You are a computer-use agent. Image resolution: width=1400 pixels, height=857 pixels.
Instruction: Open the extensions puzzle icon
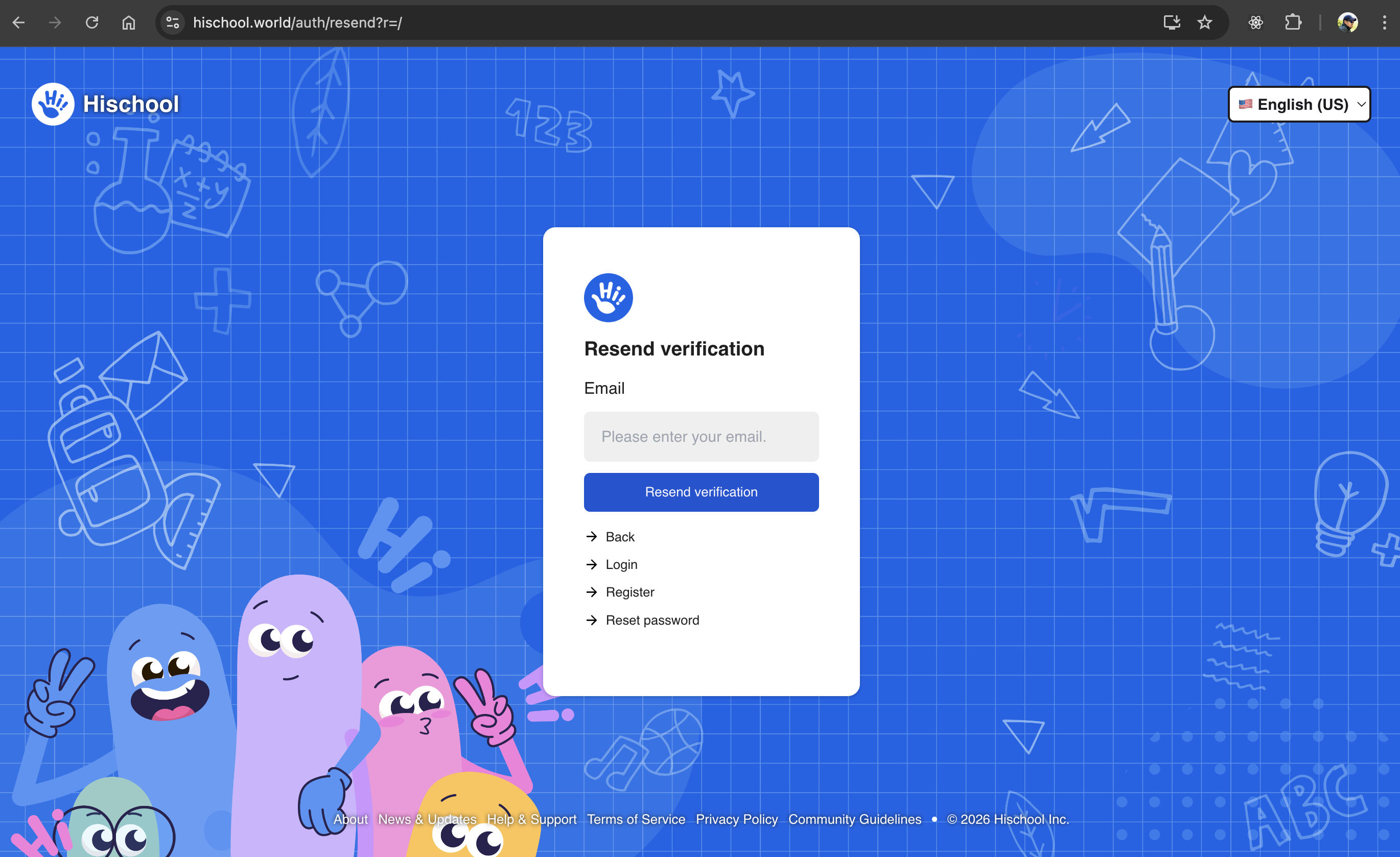click(1293, 22)
